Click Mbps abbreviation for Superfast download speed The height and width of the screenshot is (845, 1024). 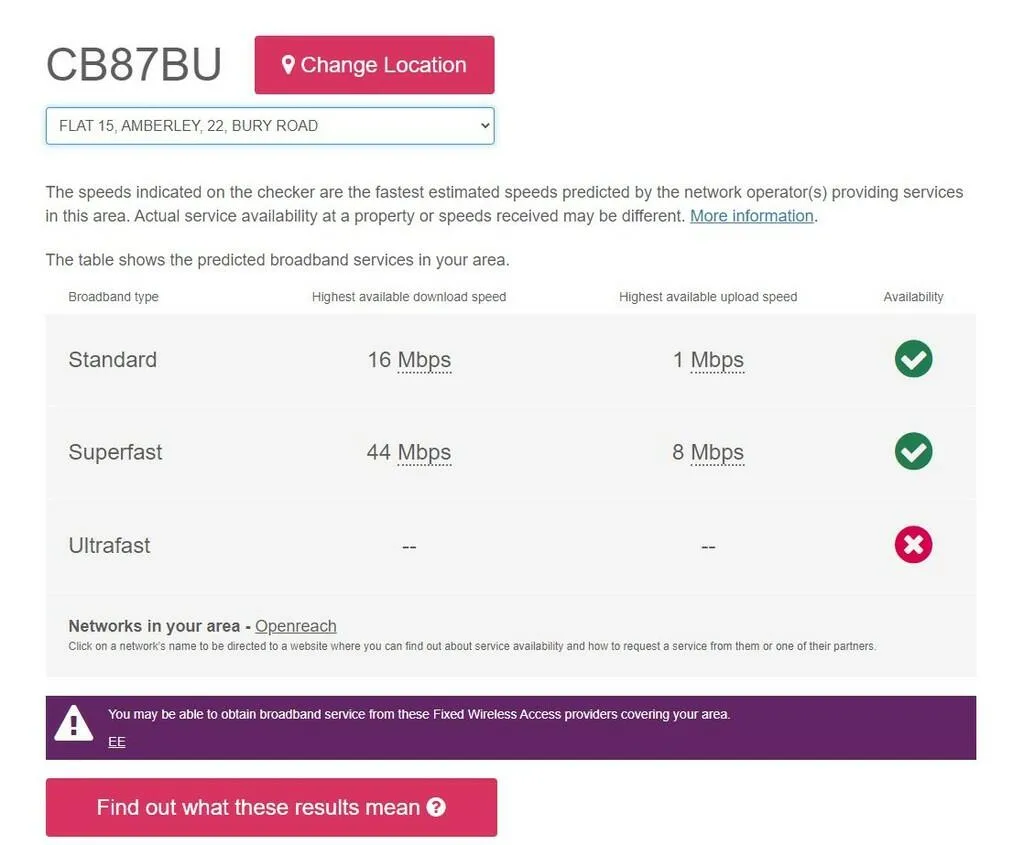pos(424,452)
